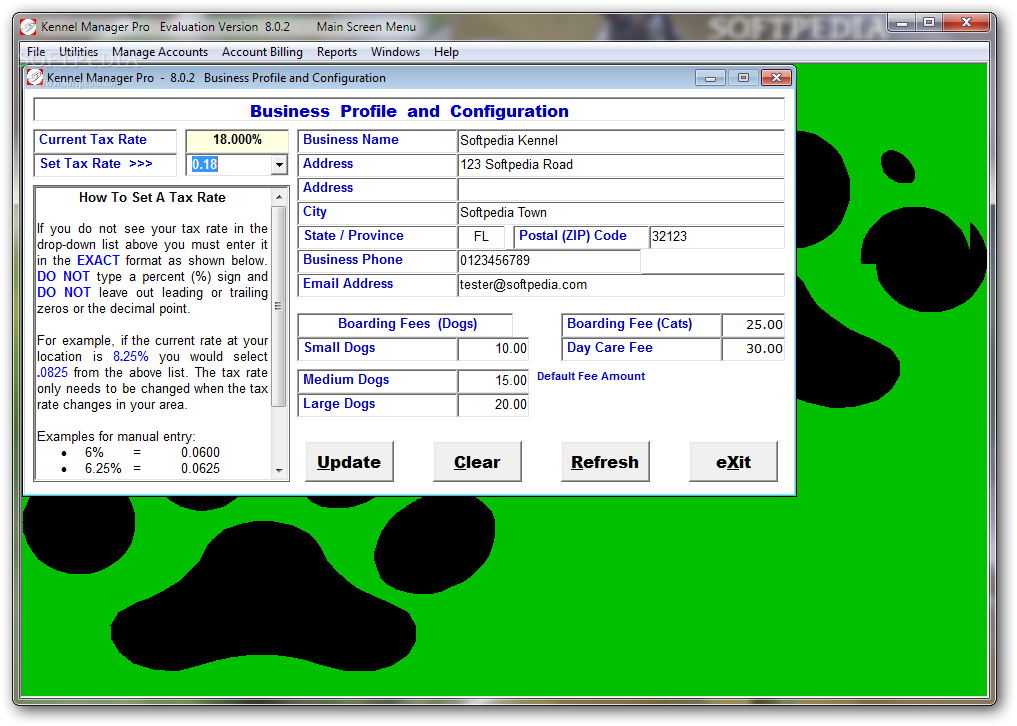
Task: Click the 8.25% example in help text
Action: click(x=130, y=356)
